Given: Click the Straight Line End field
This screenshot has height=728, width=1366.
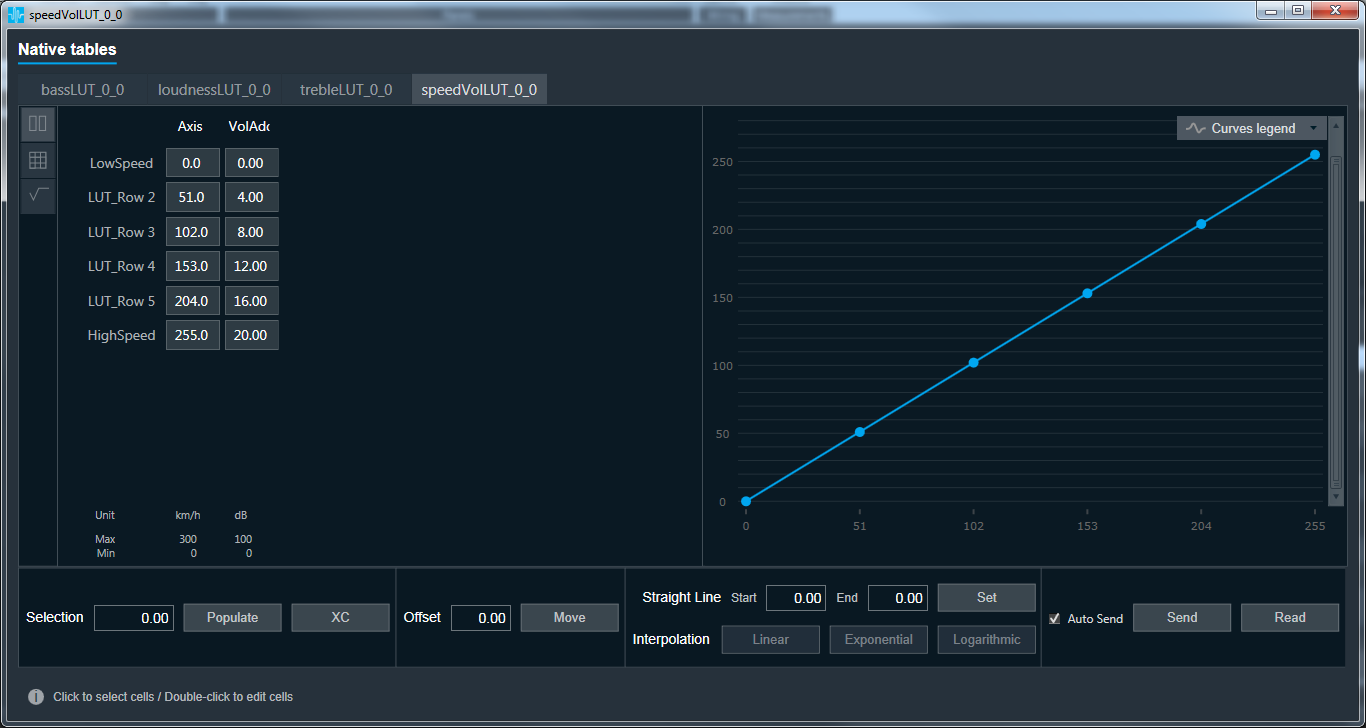Looking at the screenshot, I should [898, 598].
